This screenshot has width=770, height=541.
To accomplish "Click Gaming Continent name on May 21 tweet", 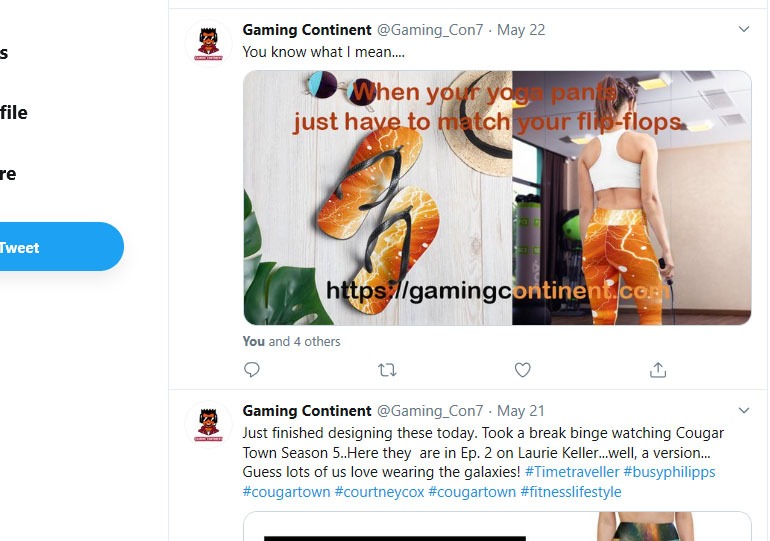I will [307, 411].
